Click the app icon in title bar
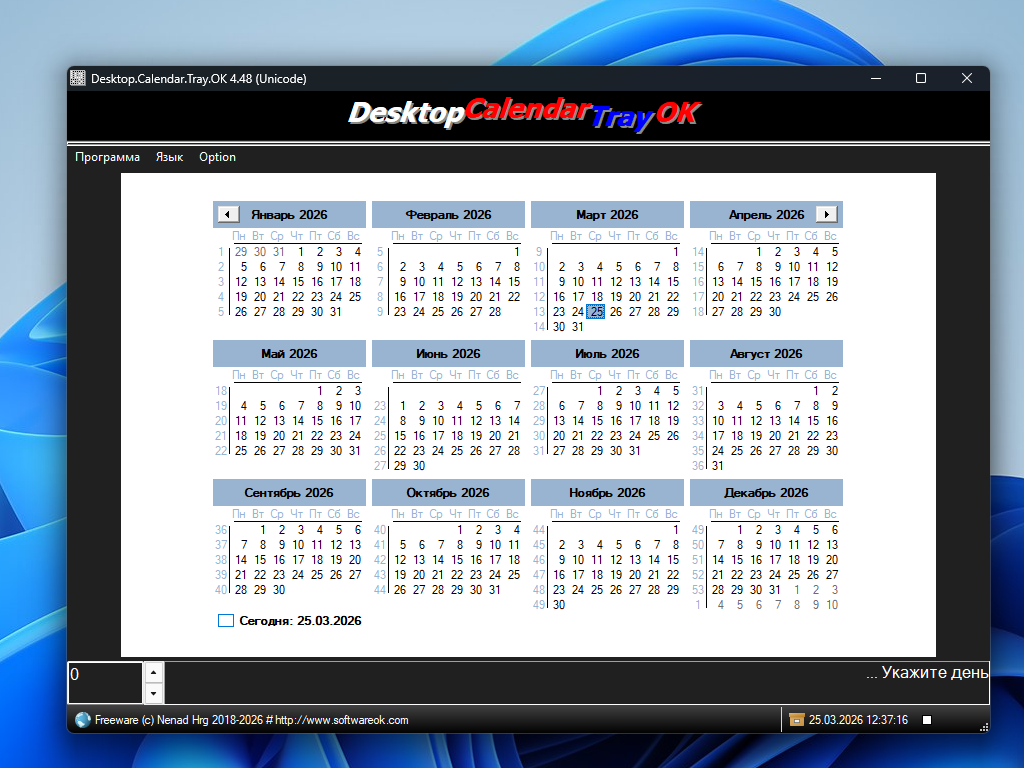This screenshot has height=768, width=1024. tap(78, 78)
